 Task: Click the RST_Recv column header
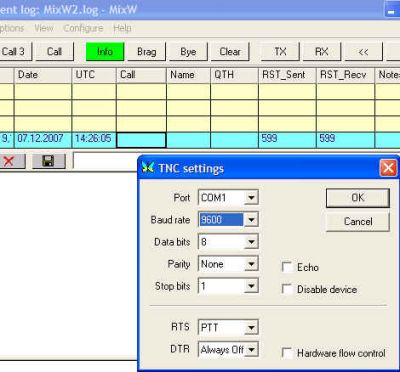[x=346, y=75]
